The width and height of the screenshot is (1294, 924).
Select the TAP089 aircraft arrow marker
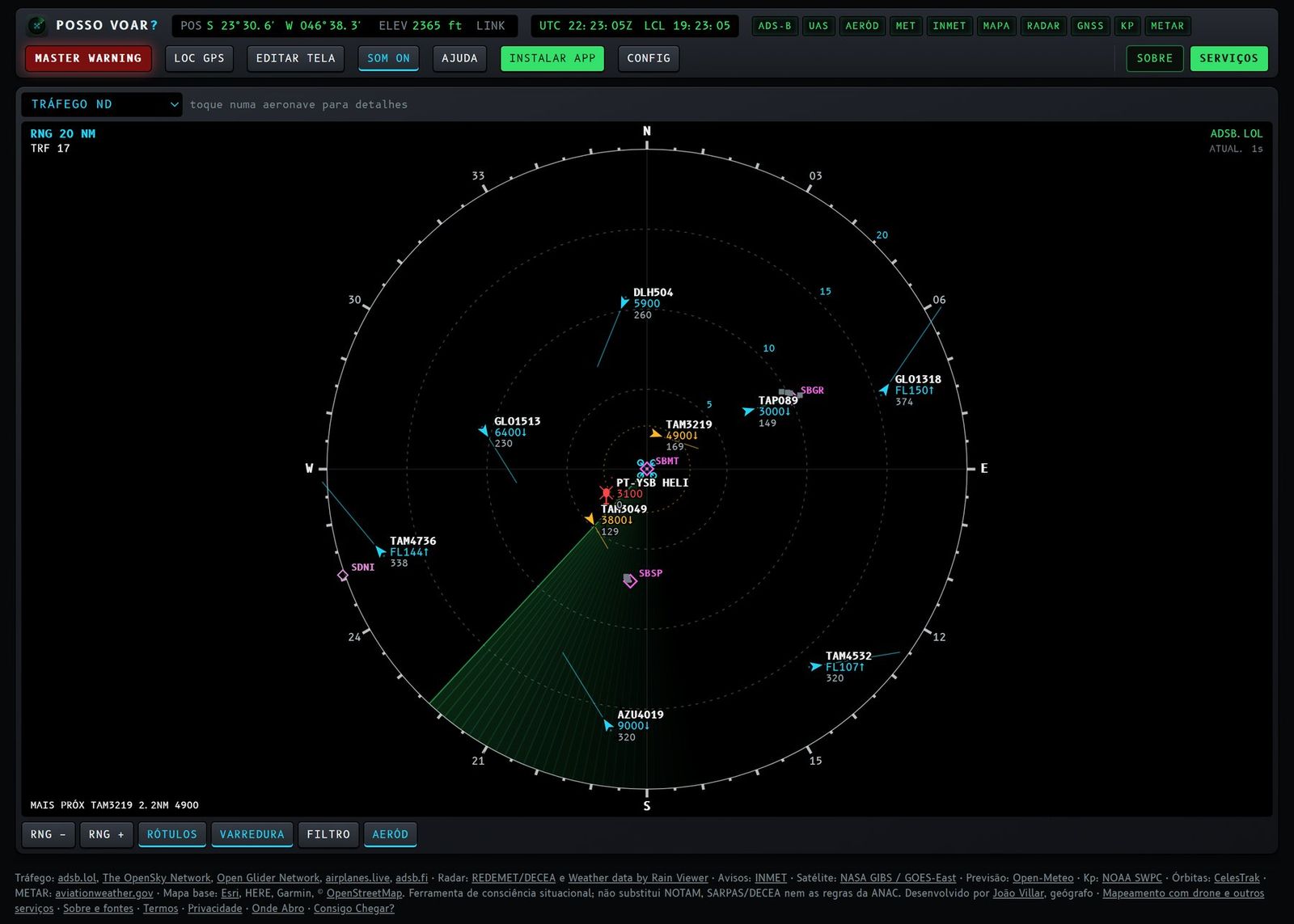pos(748,411)
